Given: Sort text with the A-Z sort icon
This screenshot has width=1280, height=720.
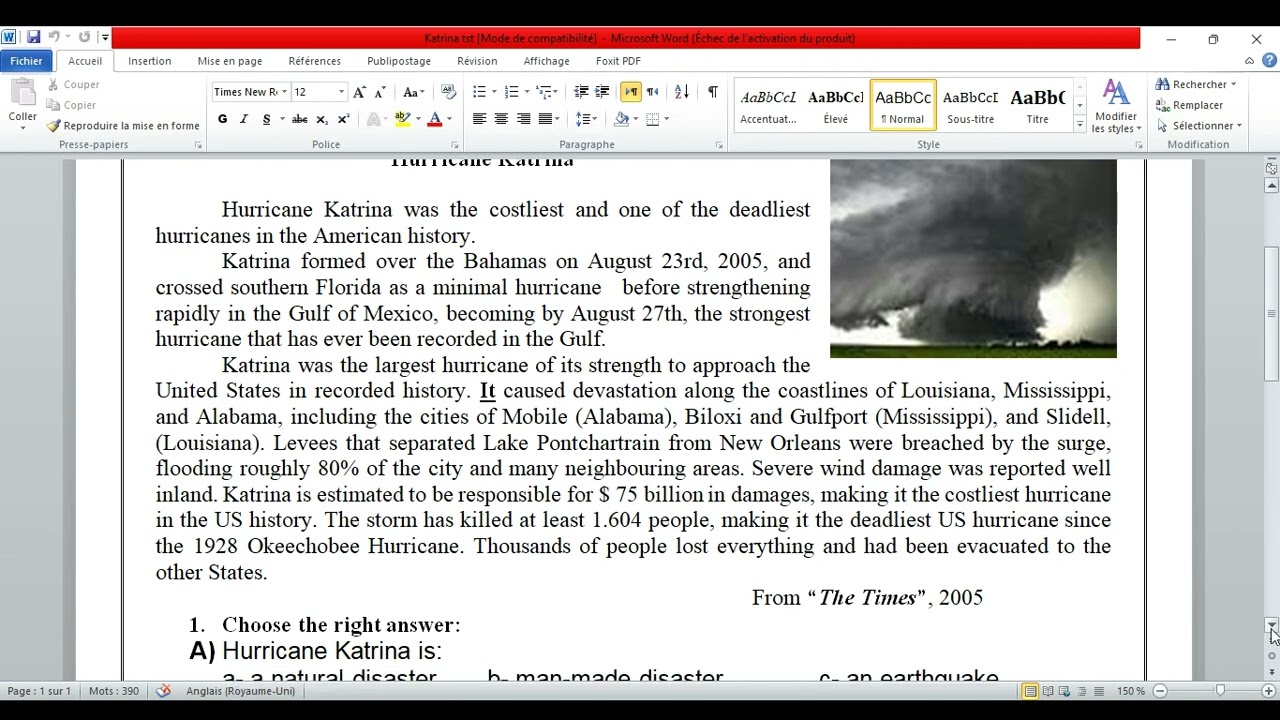Looking at the screenshot, I should click(x=682, y=92).
